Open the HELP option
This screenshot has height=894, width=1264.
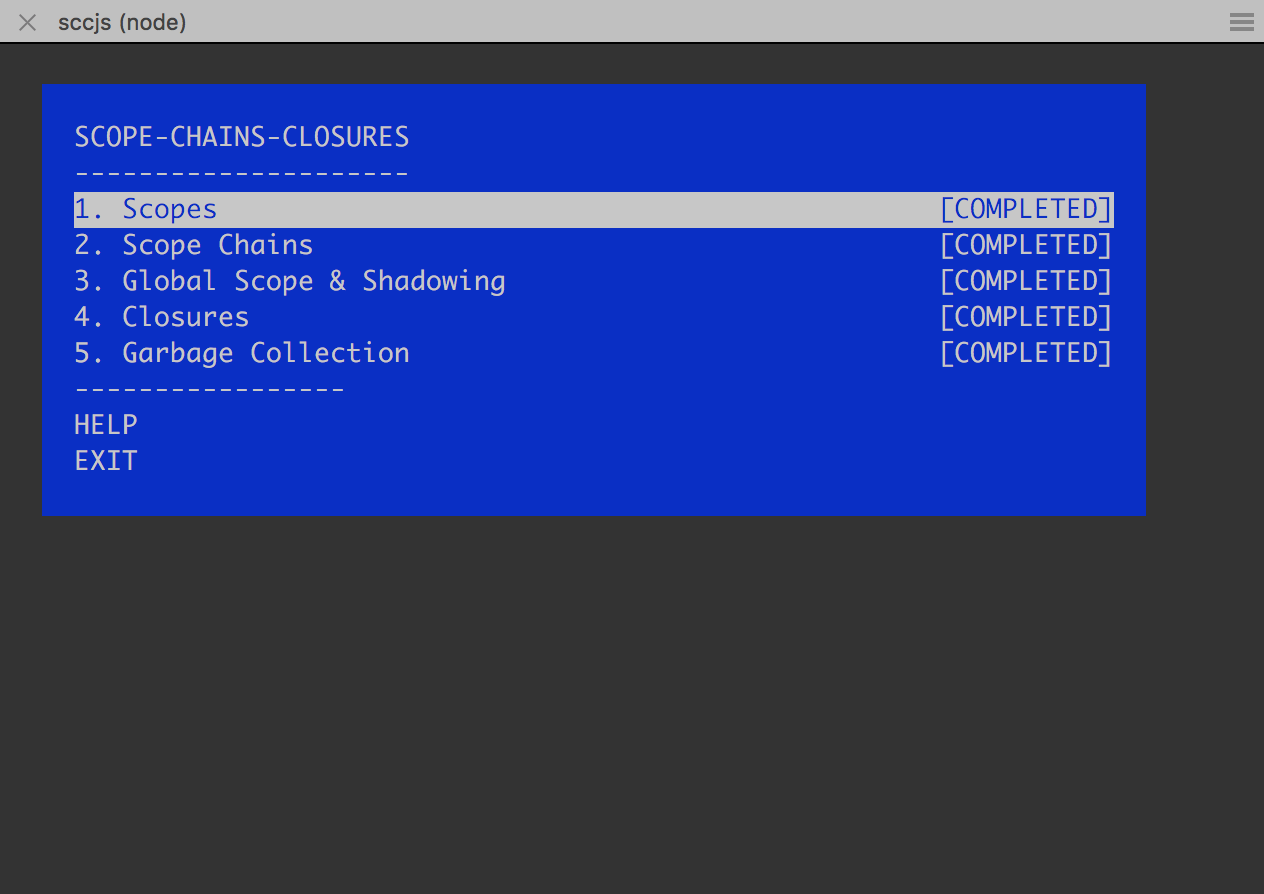point(106,425)
